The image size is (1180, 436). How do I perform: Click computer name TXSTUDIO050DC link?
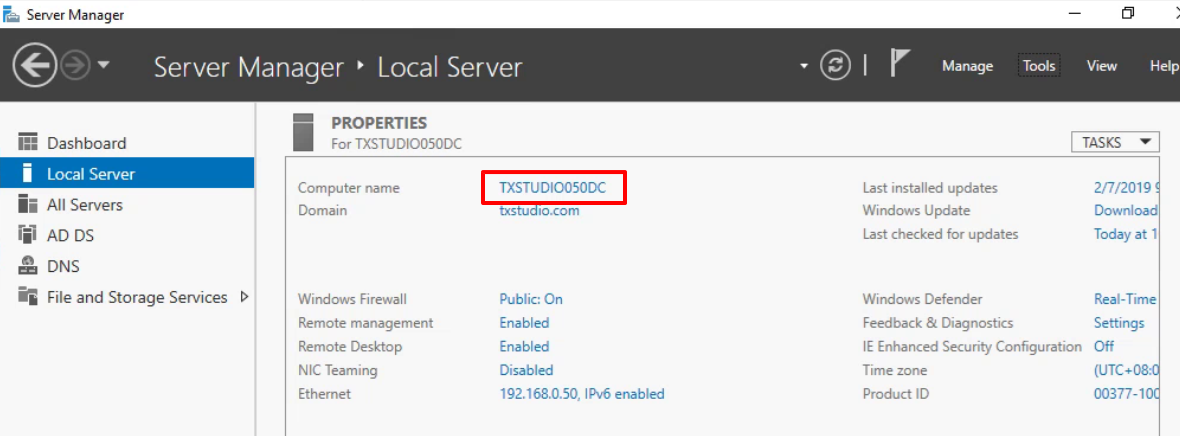click(552, 188)
